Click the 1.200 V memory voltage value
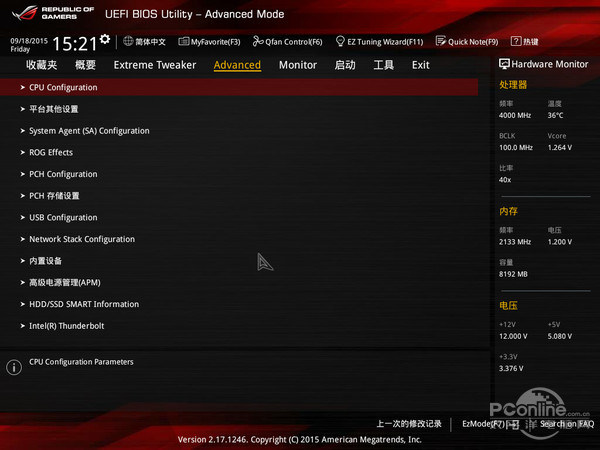600x450 pixels. tap(560, 242)
